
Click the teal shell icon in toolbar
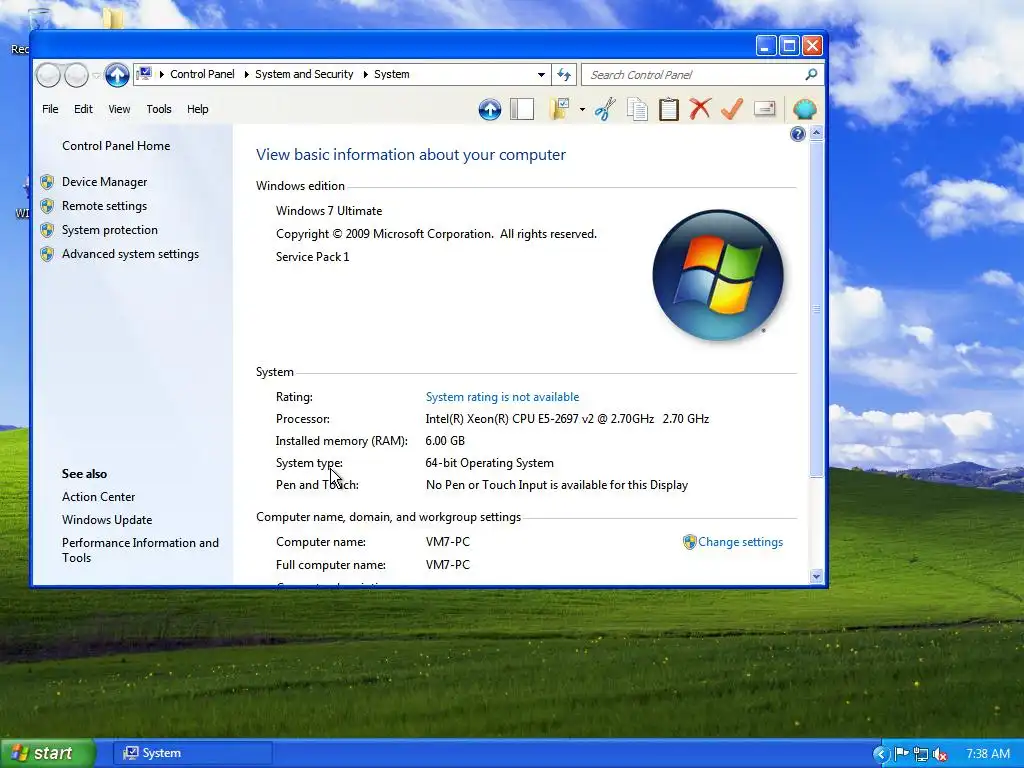pos(805,108)
